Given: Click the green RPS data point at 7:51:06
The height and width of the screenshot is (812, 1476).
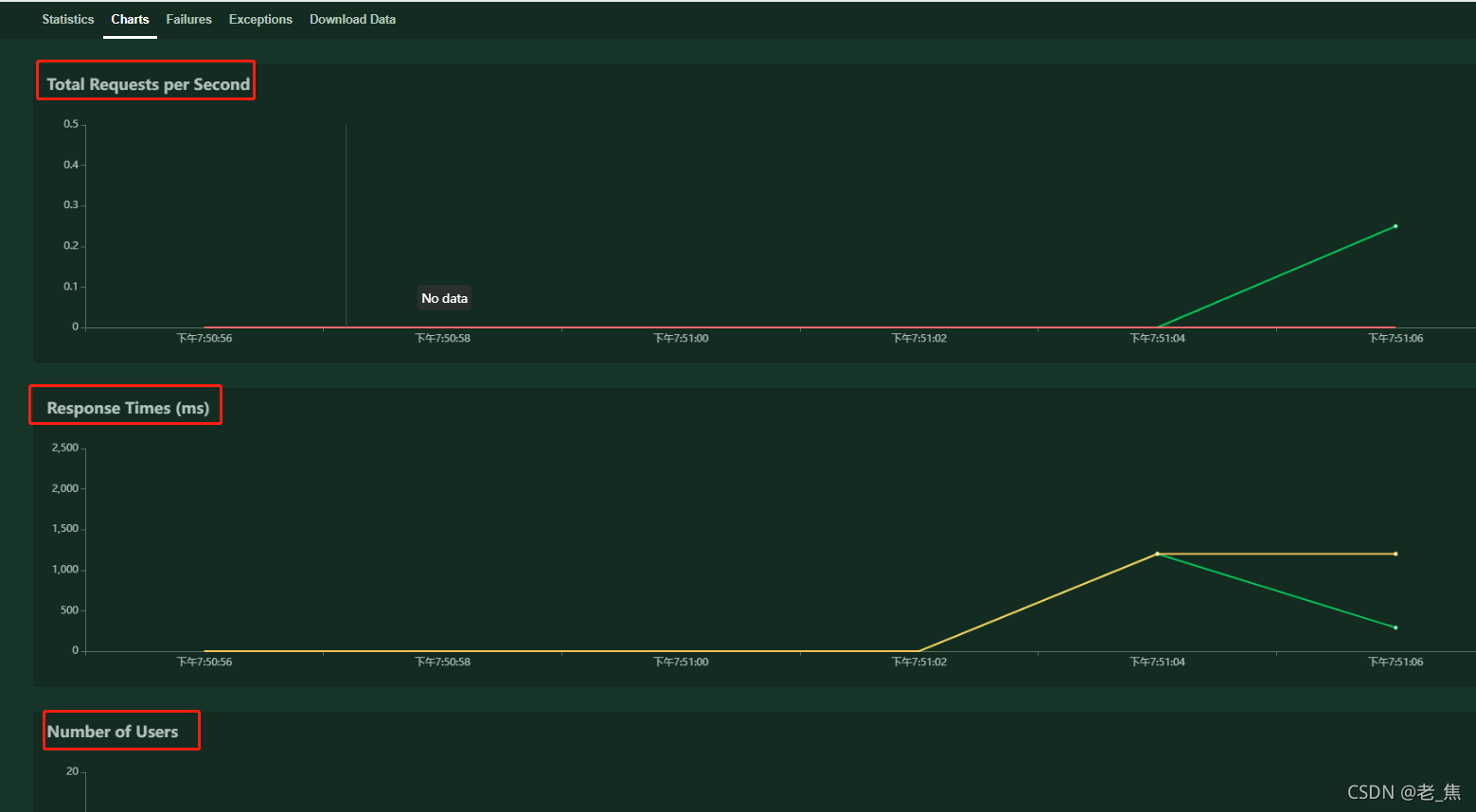Looking at the screenshot, I should (1396, 226).
